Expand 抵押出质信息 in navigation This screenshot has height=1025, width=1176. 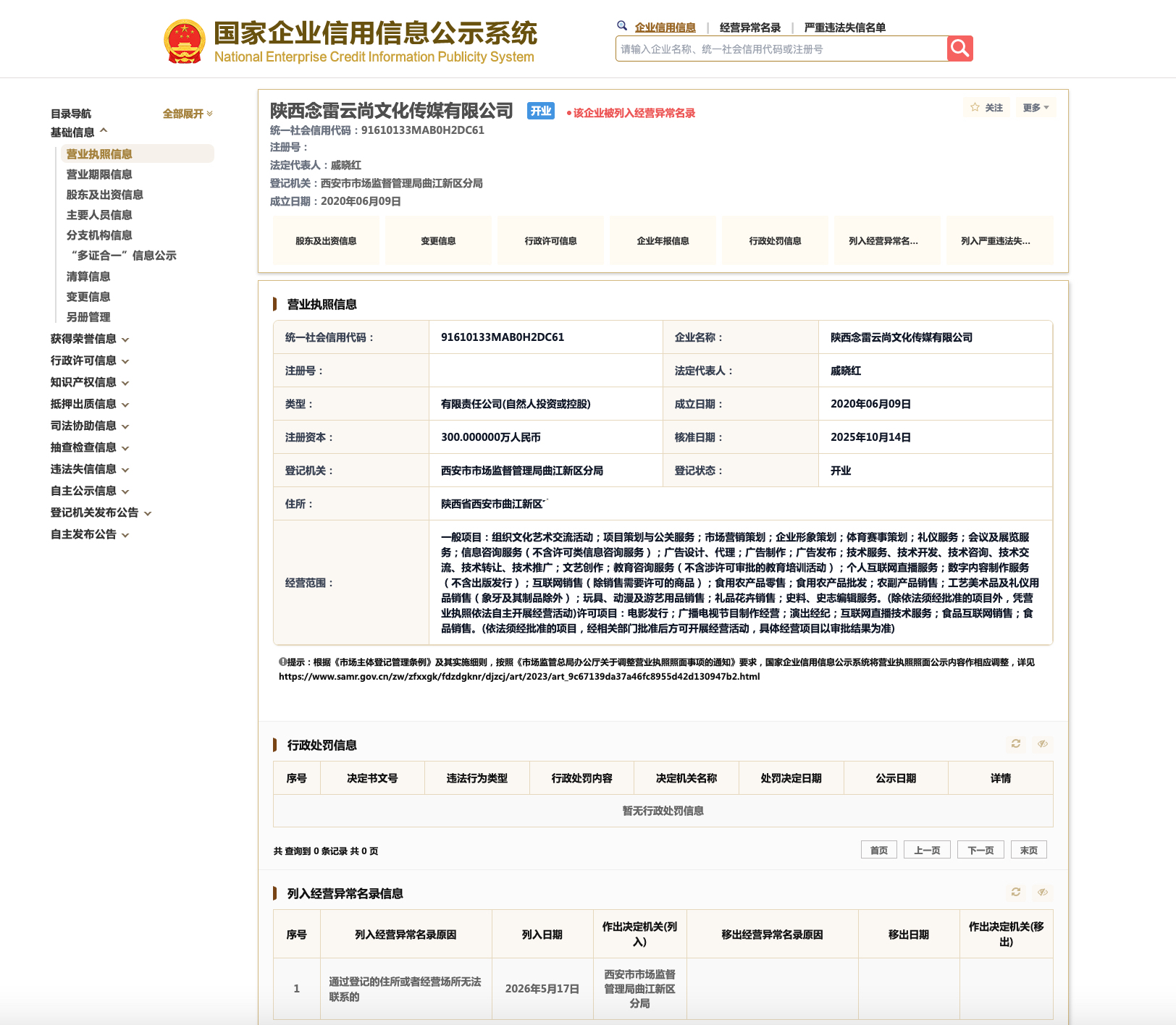click(x=90, y=404)
